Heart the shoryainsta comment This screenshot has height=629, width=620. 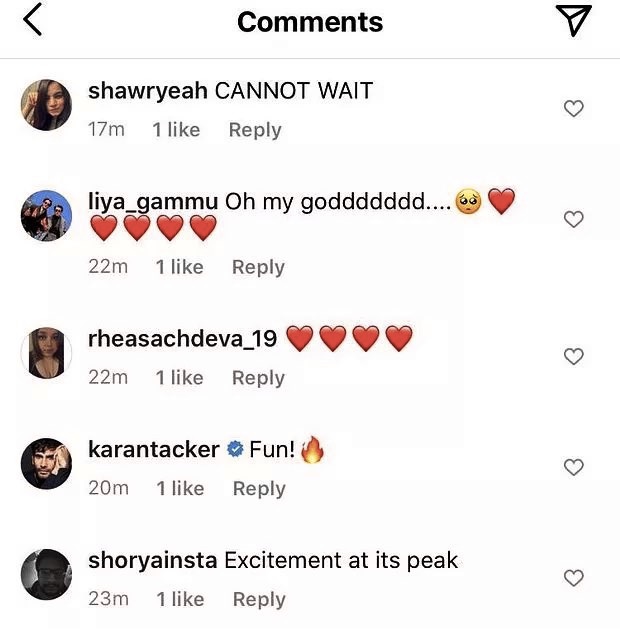[x=574, y=578]
